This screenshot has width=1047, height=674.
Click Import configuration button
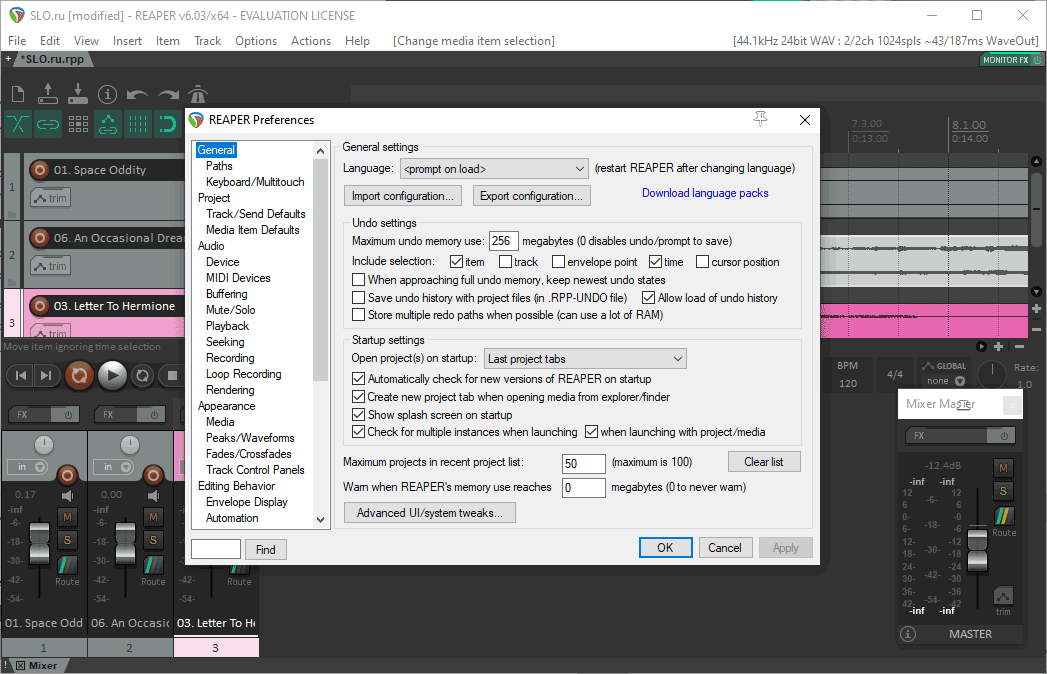coord(403,196)
